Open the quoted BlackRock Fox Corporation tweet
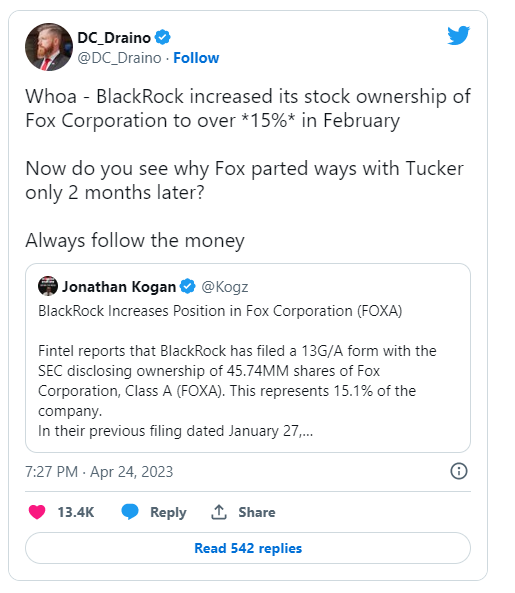This screenshot has height=593, width=515. tap(248, 358)
